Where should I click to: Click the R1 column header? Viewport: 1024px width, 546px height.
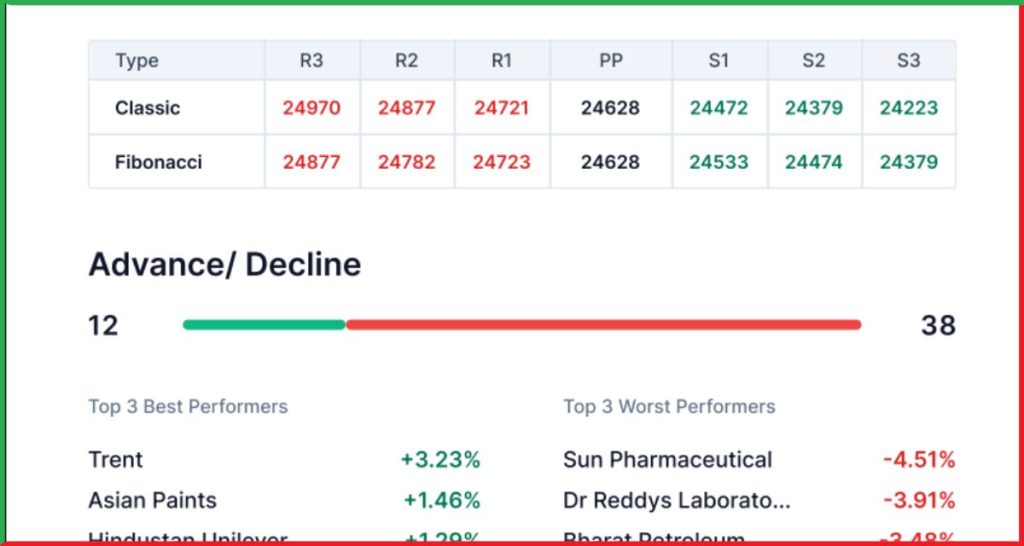pyautogui.click(x=501, y=60)
